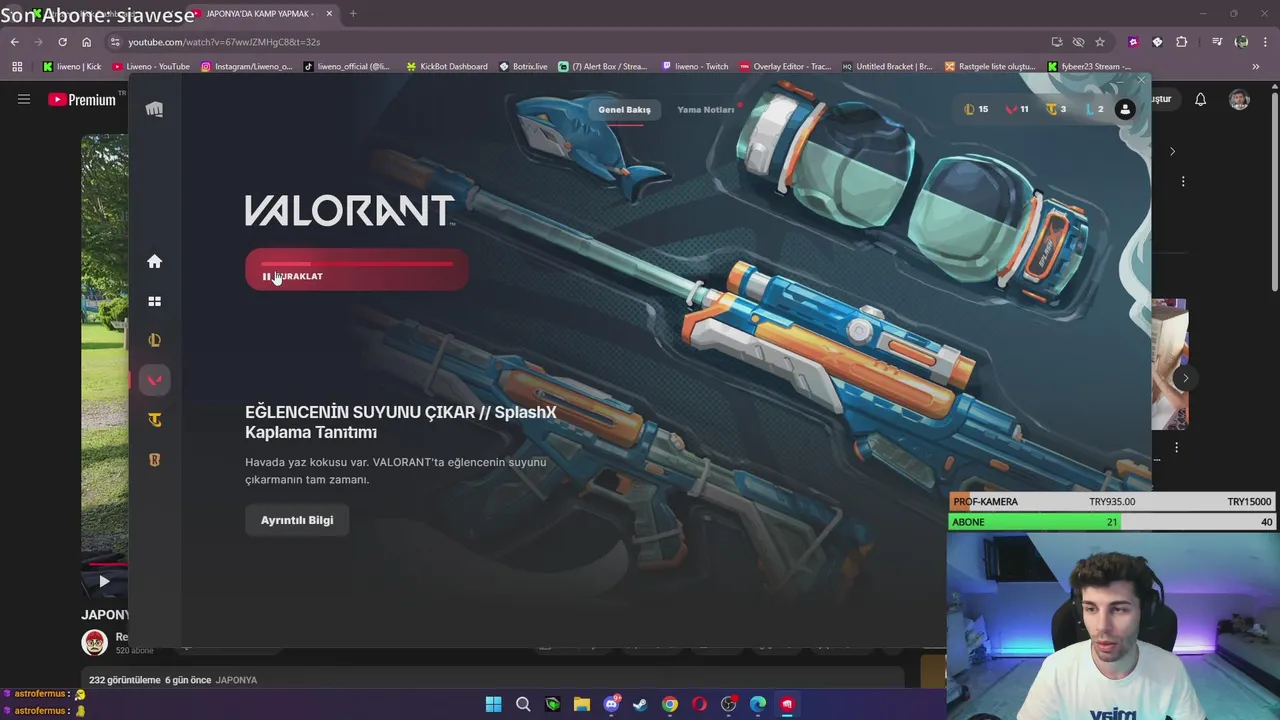Switch to Genel Bakış tab
Viewport: 1280px width, 720px height.
(x=624, y=110)
